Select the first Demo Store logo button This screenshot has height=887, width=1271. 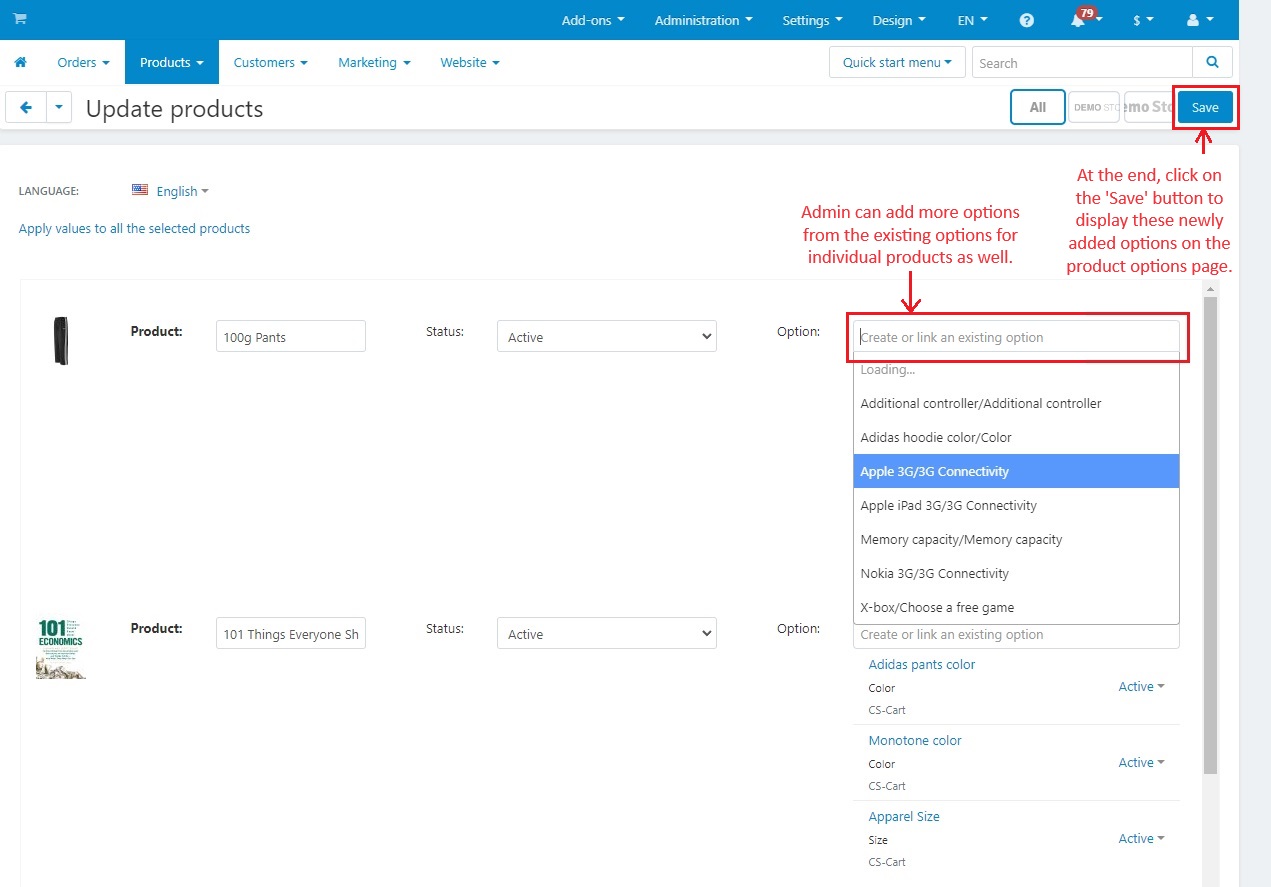(1094, 107)
